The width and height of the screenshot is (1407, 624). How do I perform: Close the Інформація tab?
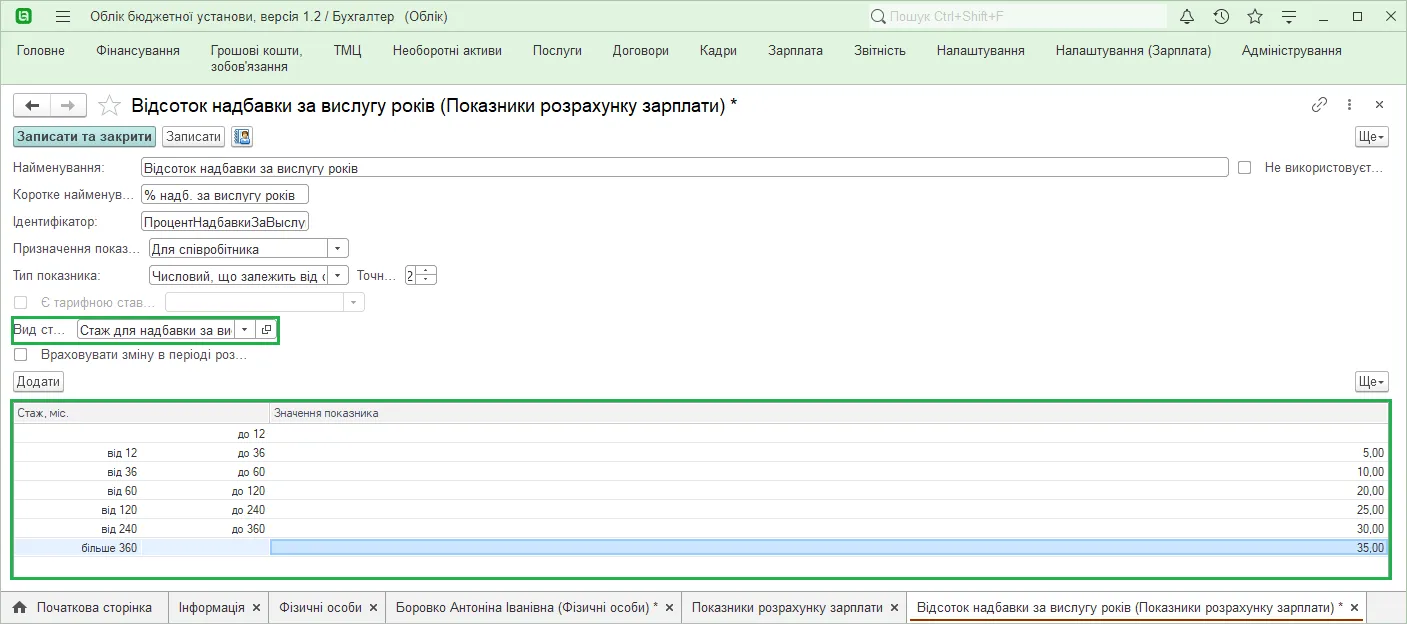click(x=257, y=607)
